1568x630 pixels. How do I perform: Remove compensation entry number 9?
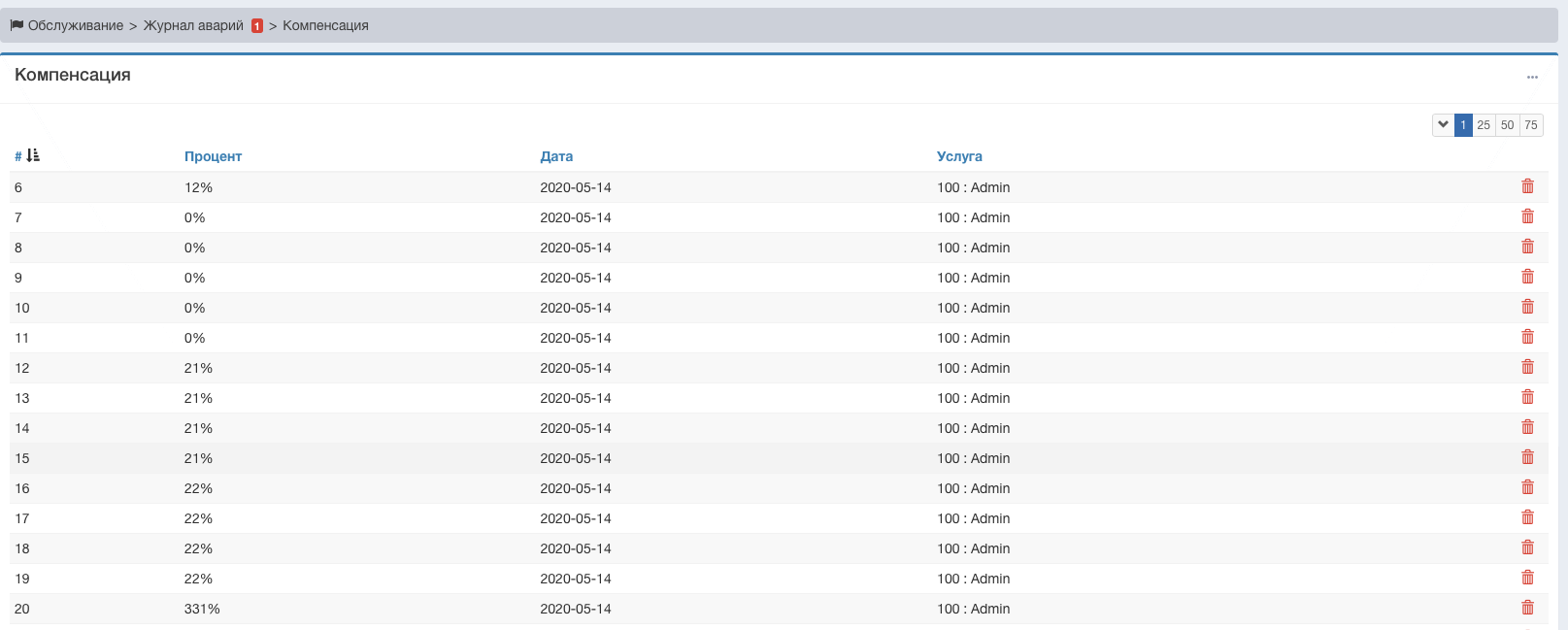[x=1527, y=277]
